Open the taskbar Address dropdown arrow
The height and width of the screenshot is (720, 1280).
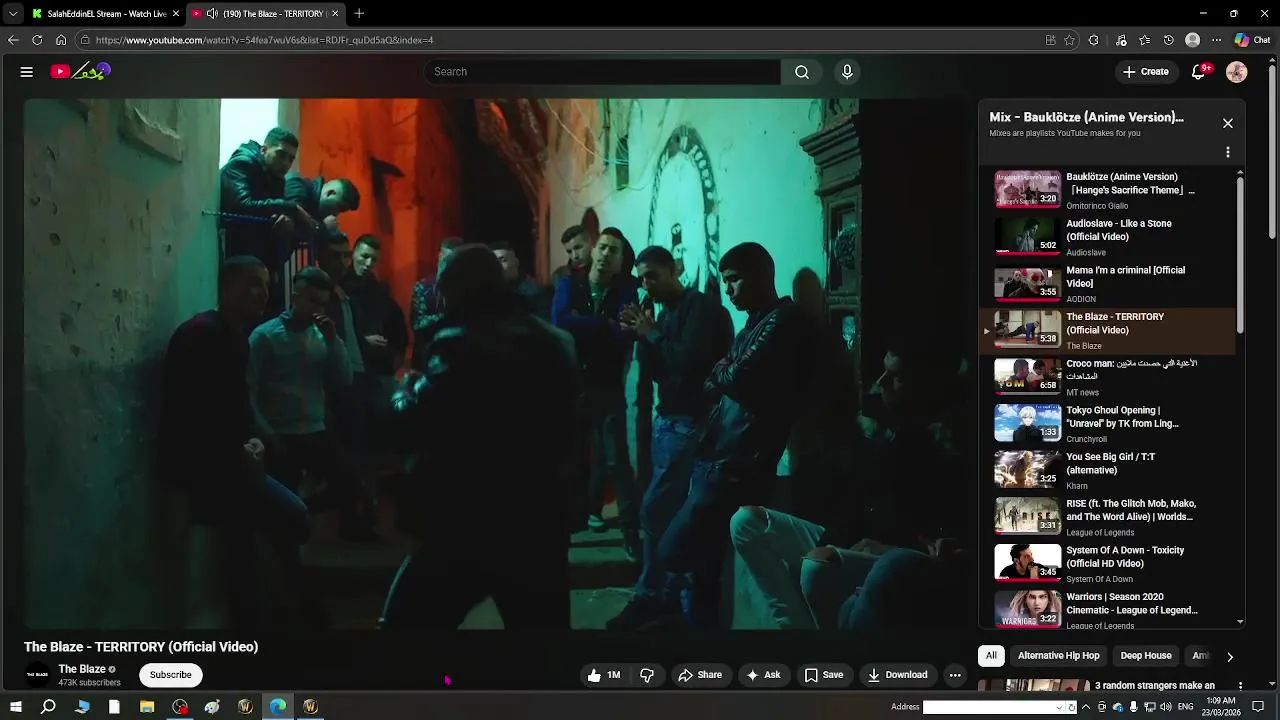1059,707
